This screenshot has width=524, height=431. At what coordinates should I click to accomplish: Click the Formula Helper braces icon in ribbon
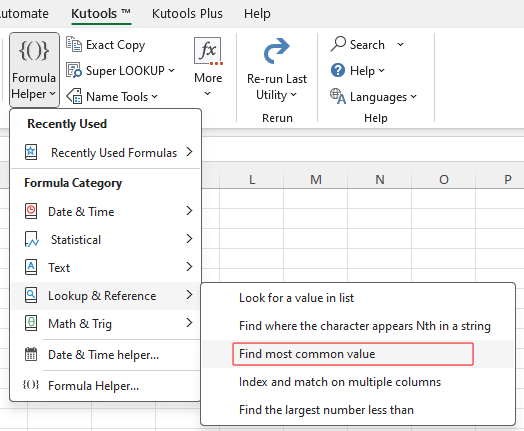pyautogui.click(x=34, y=51)
